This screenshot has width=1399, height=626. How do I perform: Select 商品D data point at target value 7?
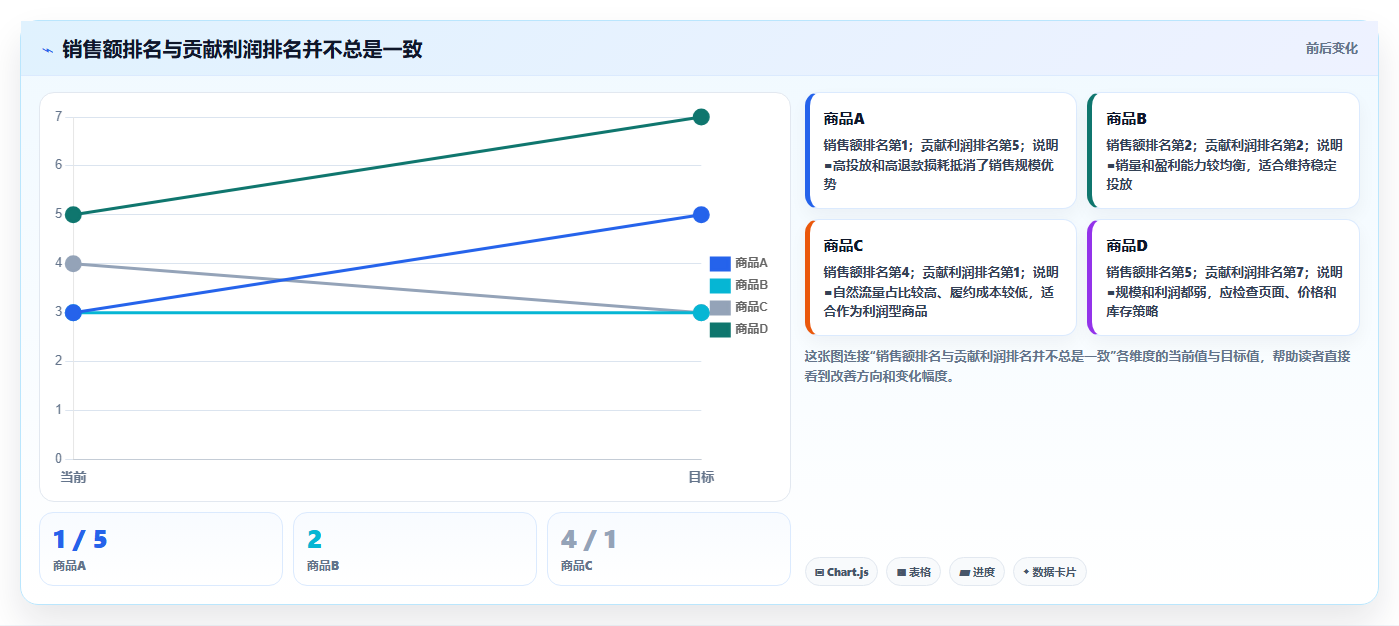pos(701,117)
